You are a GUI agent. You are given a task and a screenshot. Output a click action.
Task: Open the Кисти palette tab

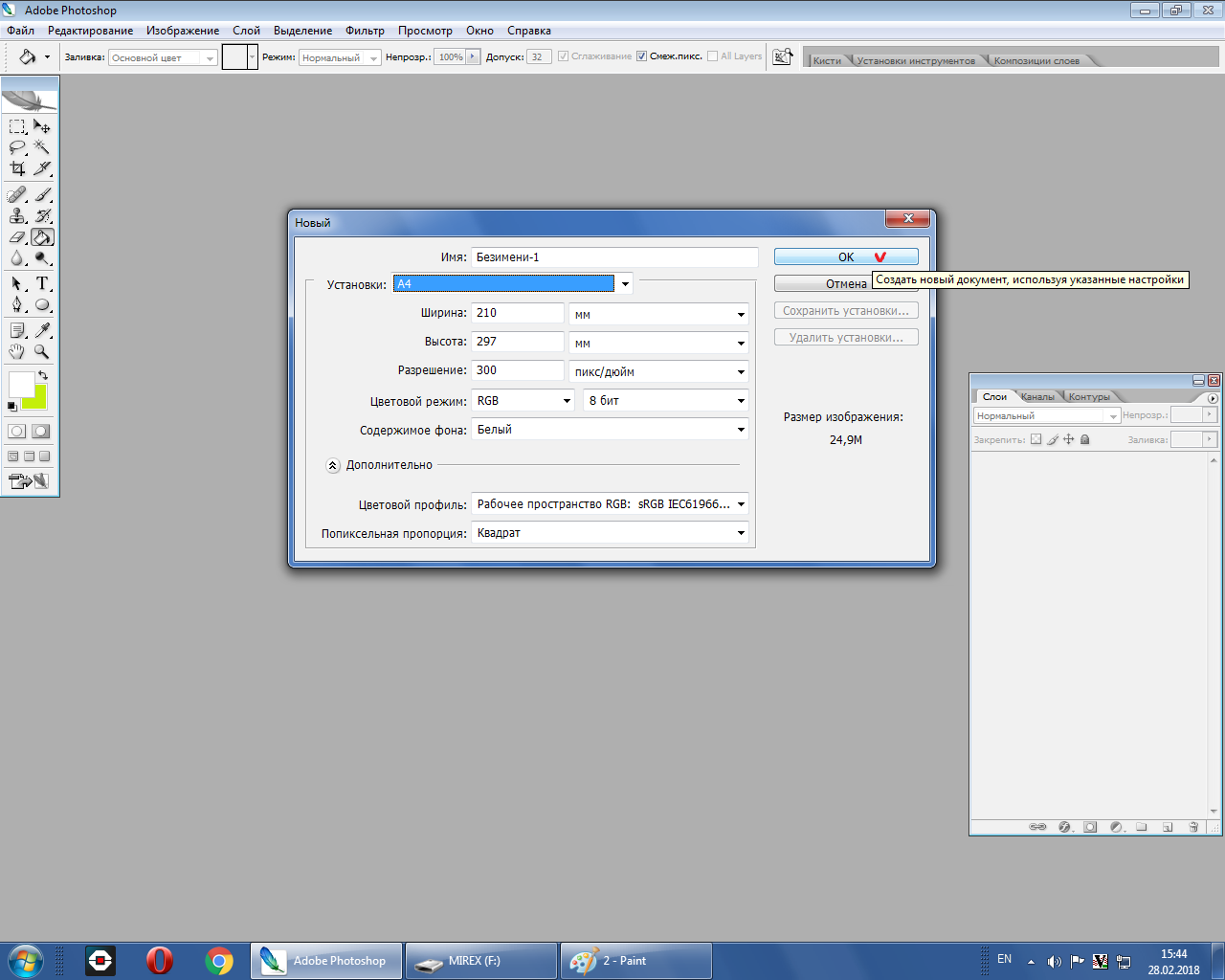(827, 60)
